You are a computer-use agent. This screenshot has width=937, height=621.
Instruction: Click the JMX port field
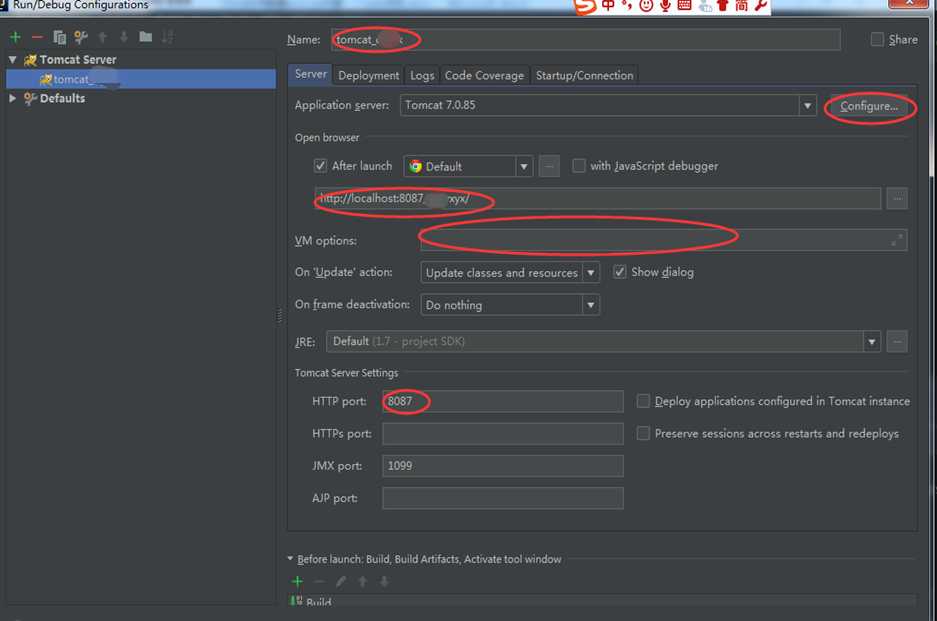(503, 466)
